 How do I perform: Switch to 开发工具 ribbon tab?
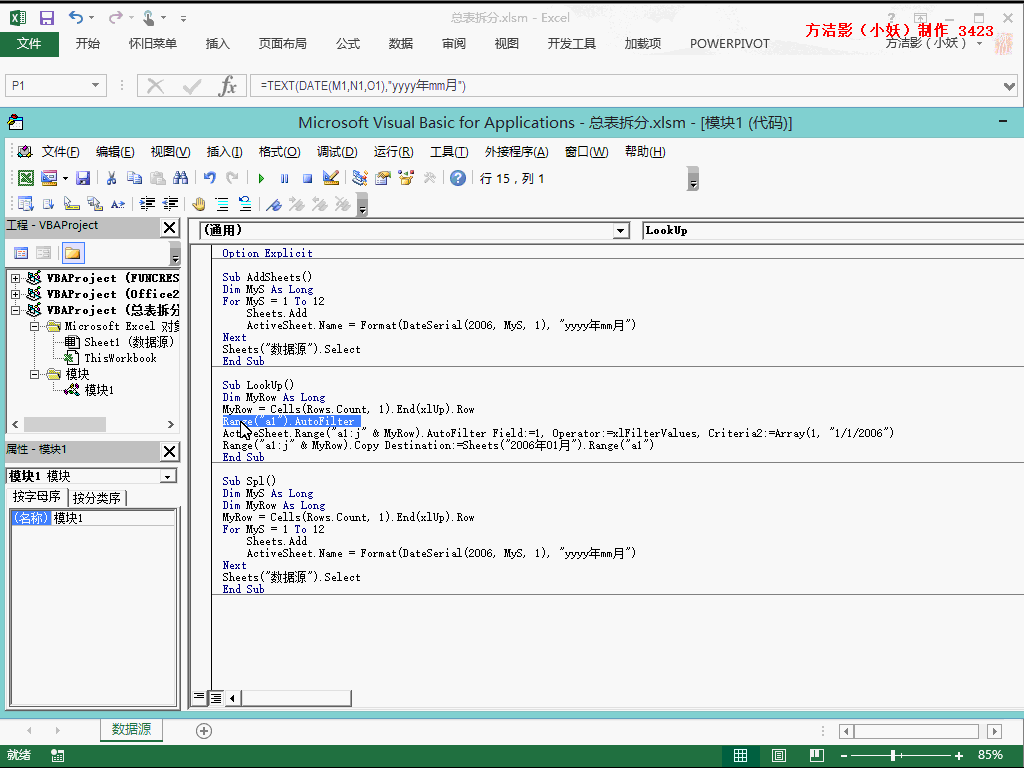pyautogui.click(x=571, y=44)
